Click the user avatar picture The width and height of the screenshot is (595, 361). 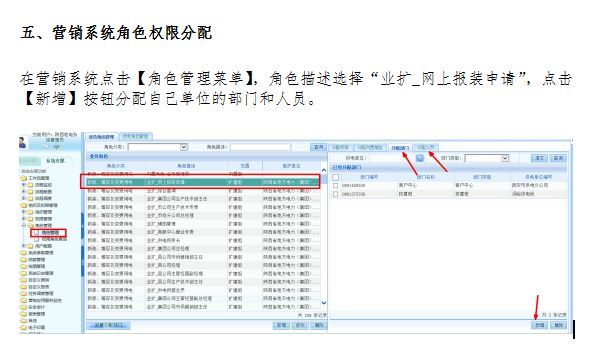click(x=22, y=142)
